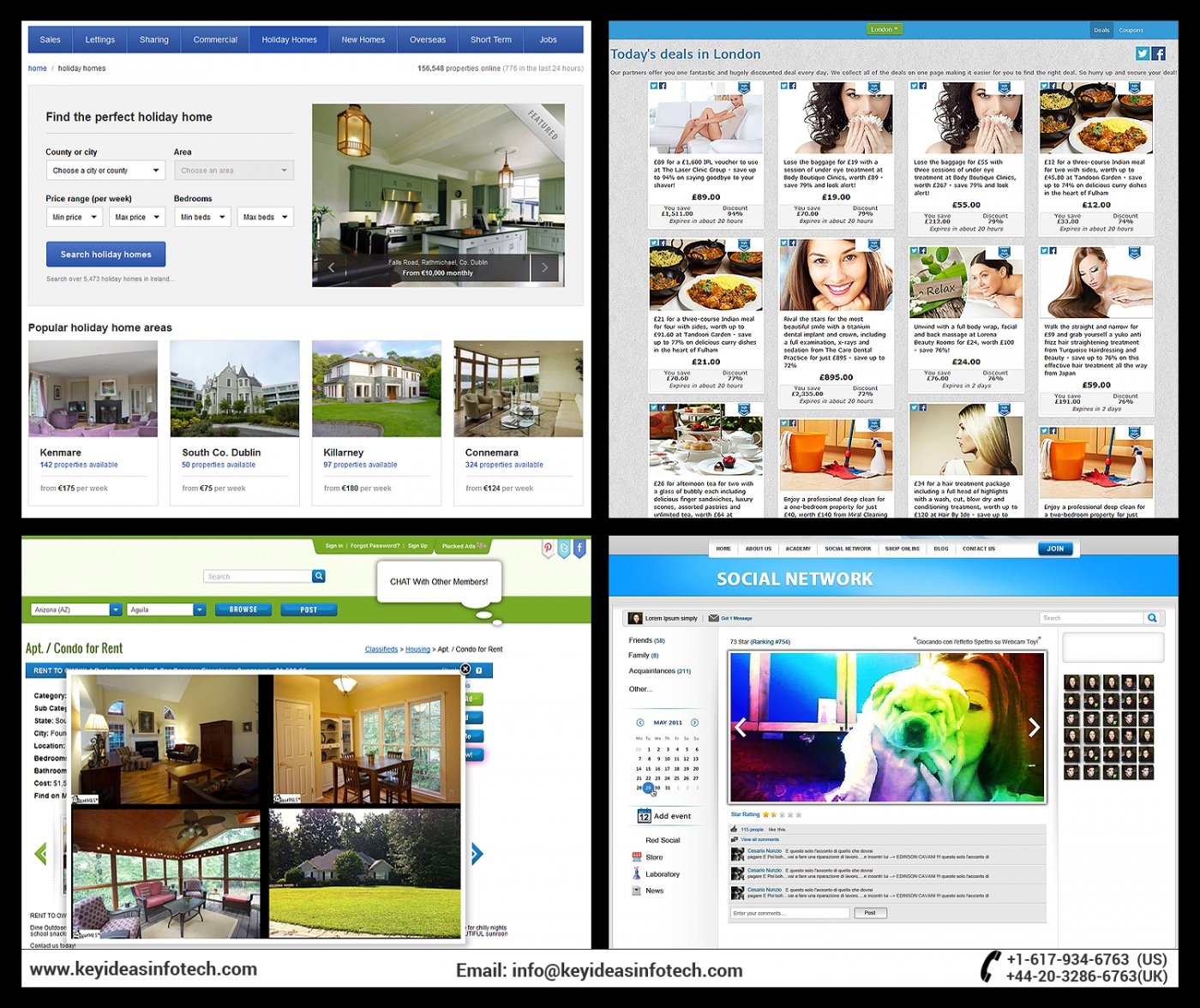Open the Choose an area dropdown

234,171
